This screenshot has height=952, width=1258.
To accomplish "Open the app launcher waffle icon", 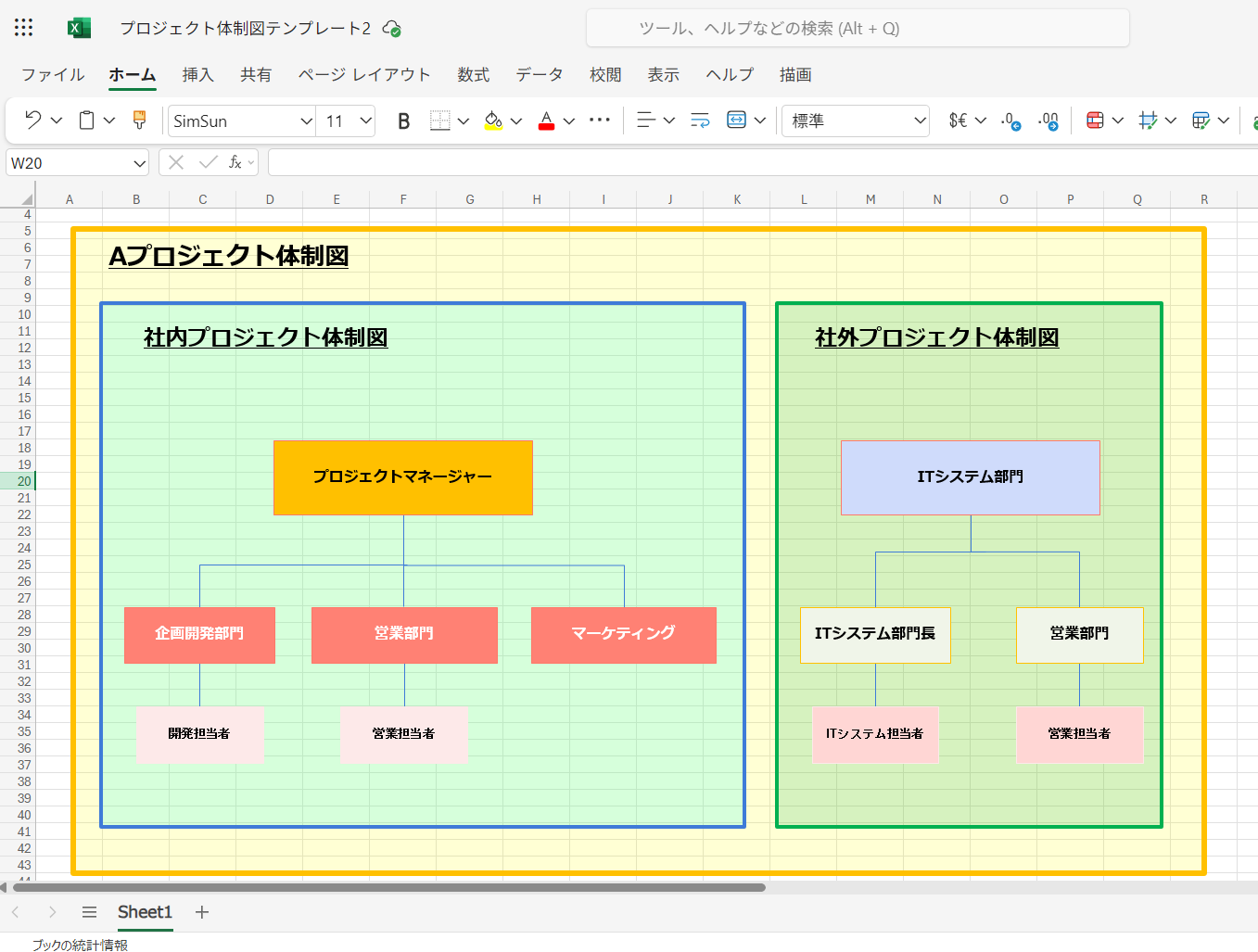I will pyautogui.click(x=24, y=28).
